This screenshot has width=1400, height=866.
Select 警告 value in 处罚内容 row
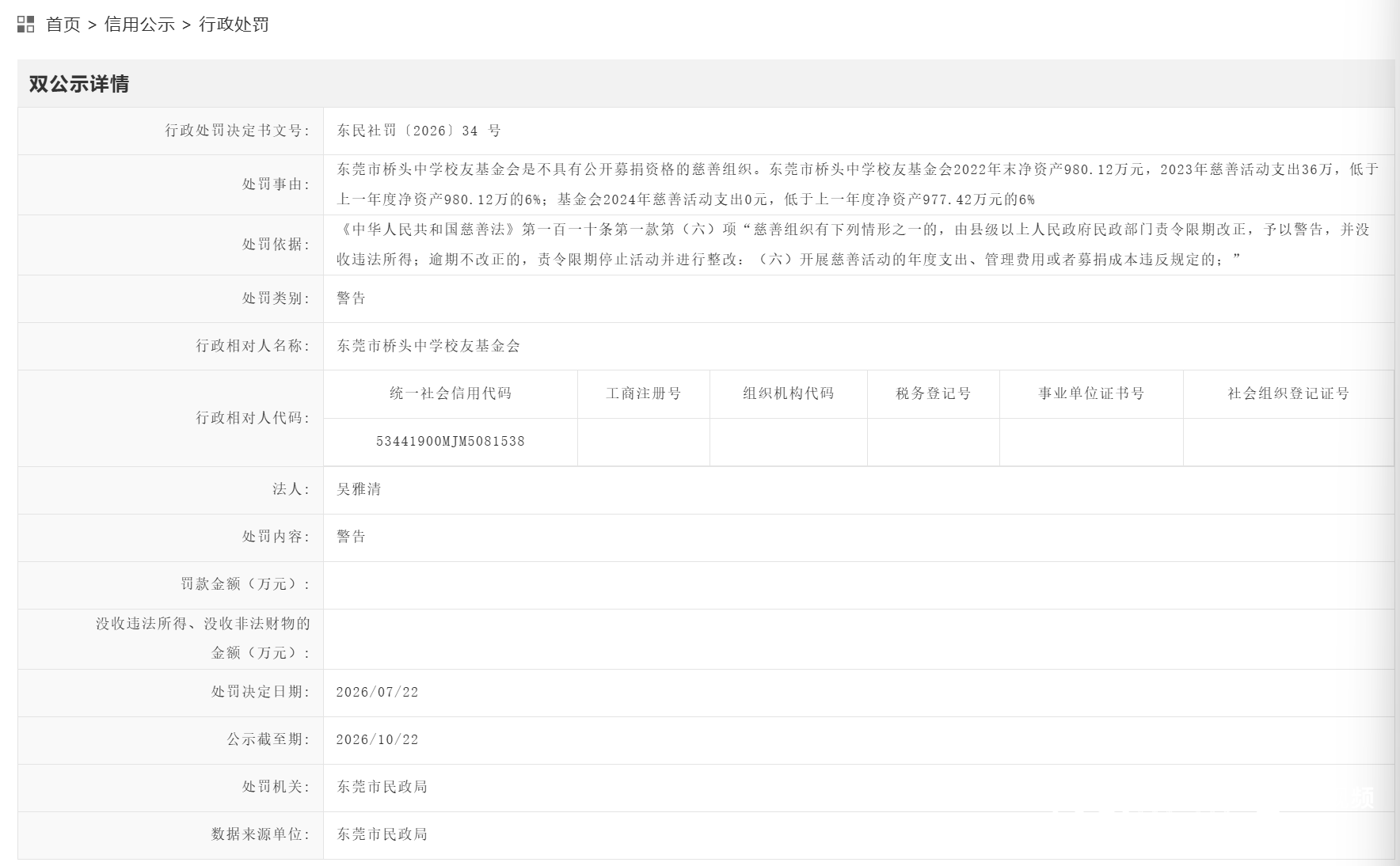click(352, 537)
